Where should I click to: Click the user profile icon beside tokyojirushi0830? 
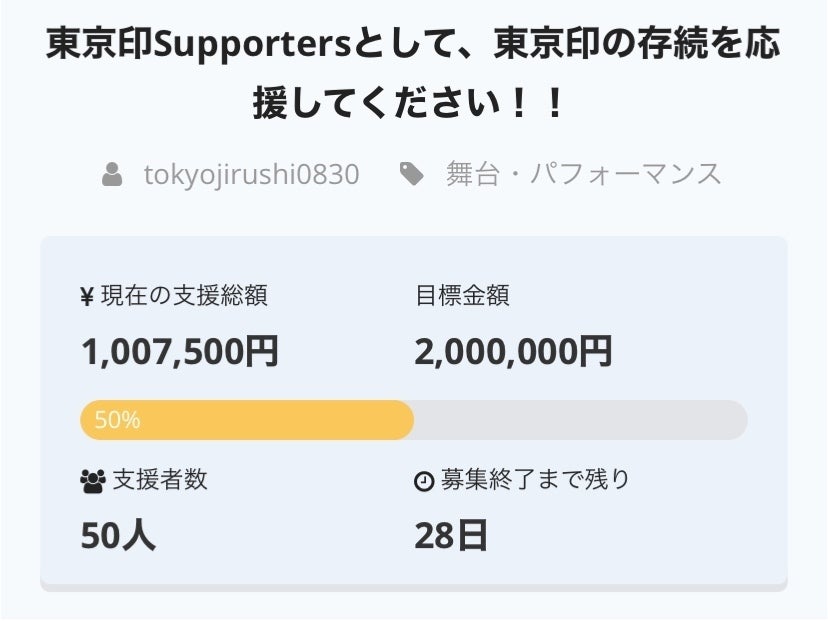112,174
